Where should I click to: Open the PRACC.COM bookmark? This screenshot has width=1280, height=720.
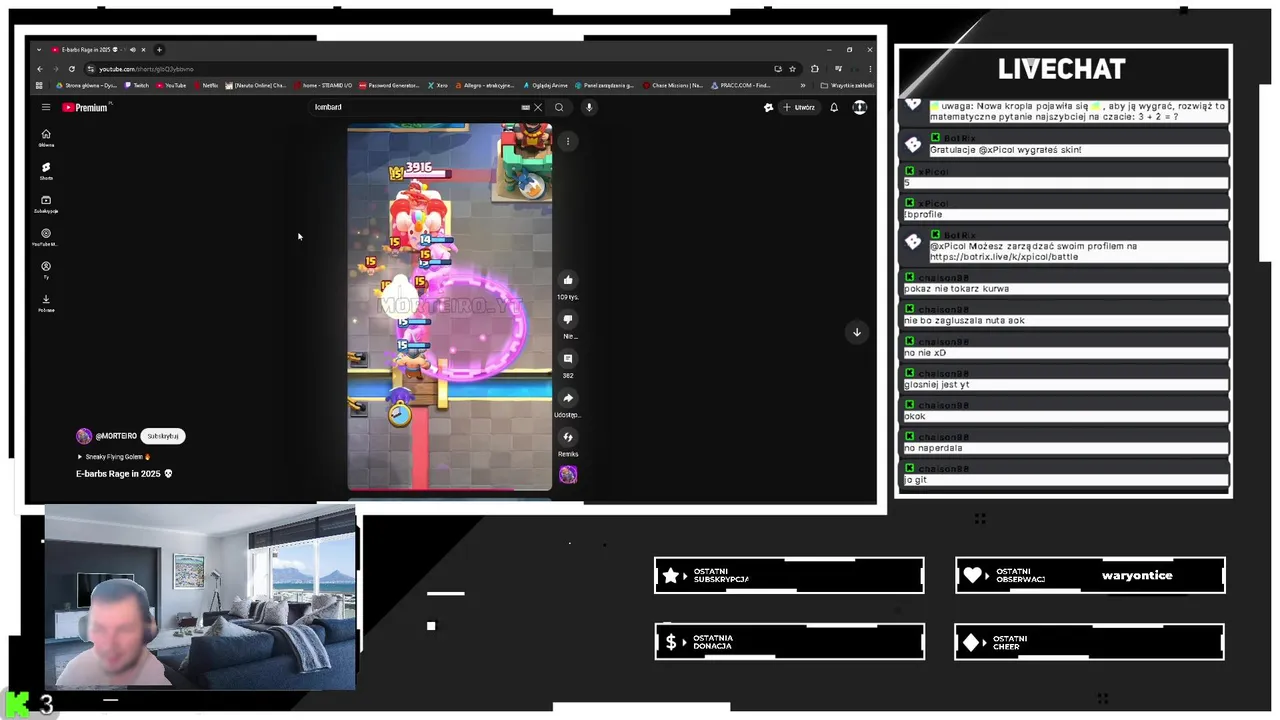(x=740, y=85)
